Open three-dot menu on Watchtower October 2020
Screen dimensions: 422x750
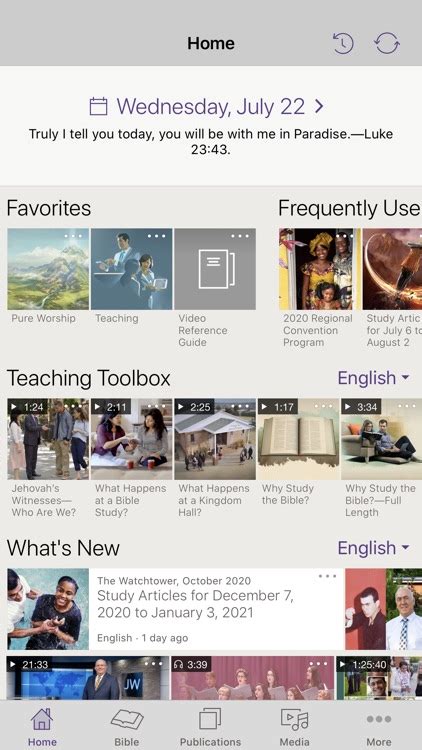click(327, 576)
